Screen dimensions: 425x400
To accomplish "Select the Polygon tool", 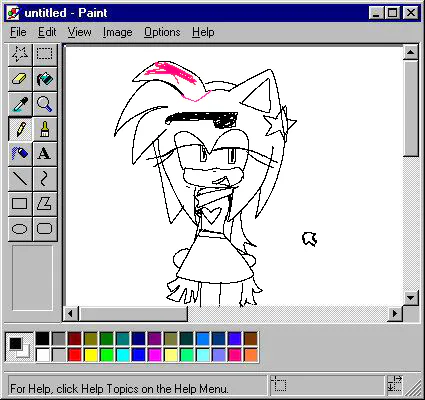I will point(45,204).
